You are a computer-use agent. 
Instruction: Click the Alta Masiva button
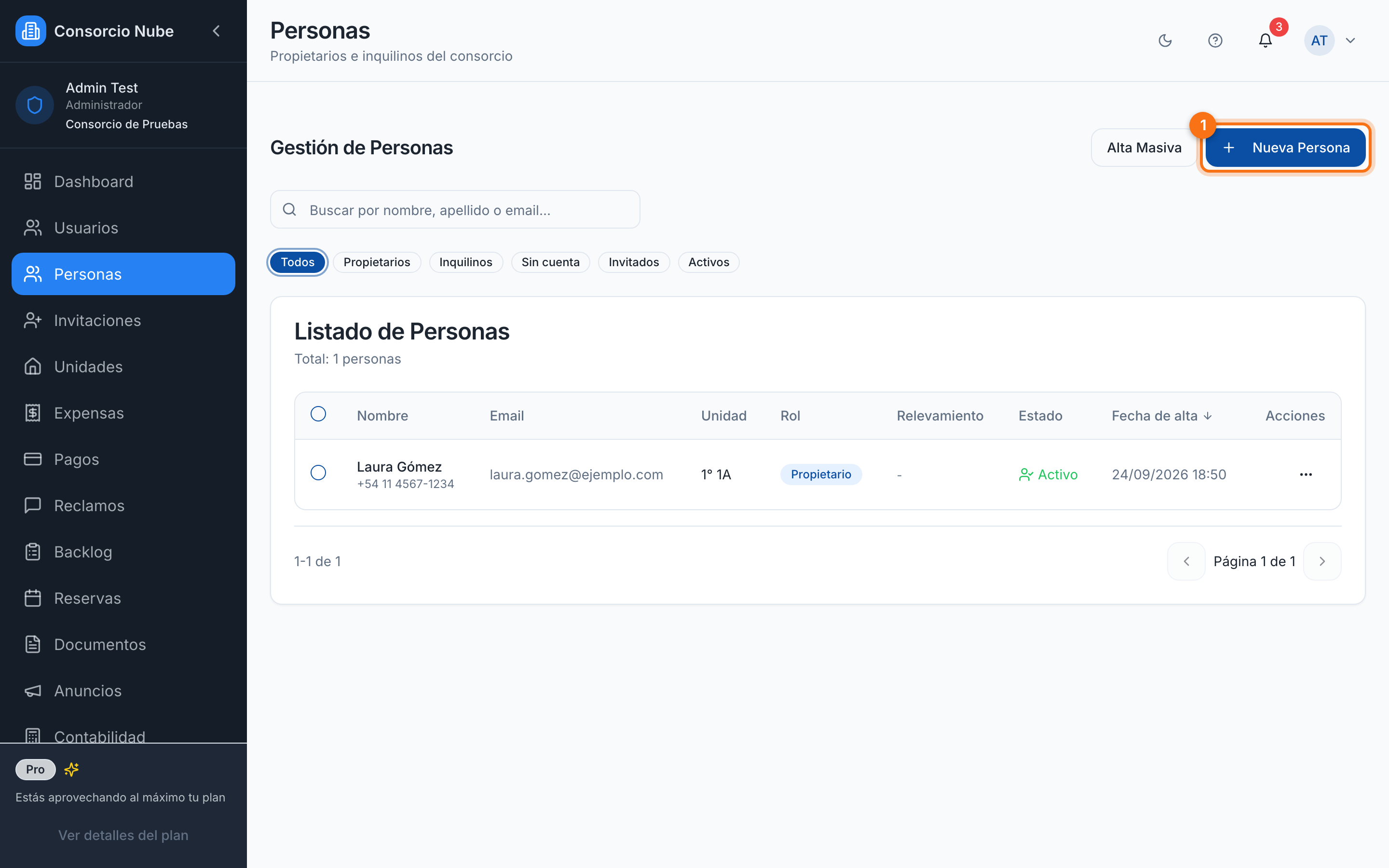(x=1144, y=148)
